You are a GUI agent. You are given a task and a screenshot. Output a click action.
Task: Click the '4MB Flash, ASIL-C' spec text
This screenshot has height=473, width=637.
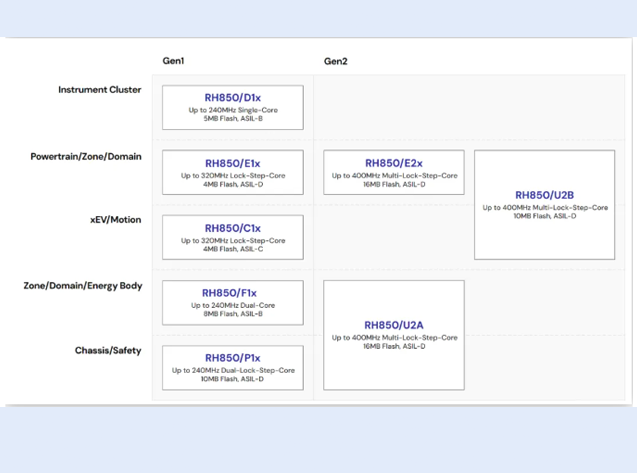point(232,248)
